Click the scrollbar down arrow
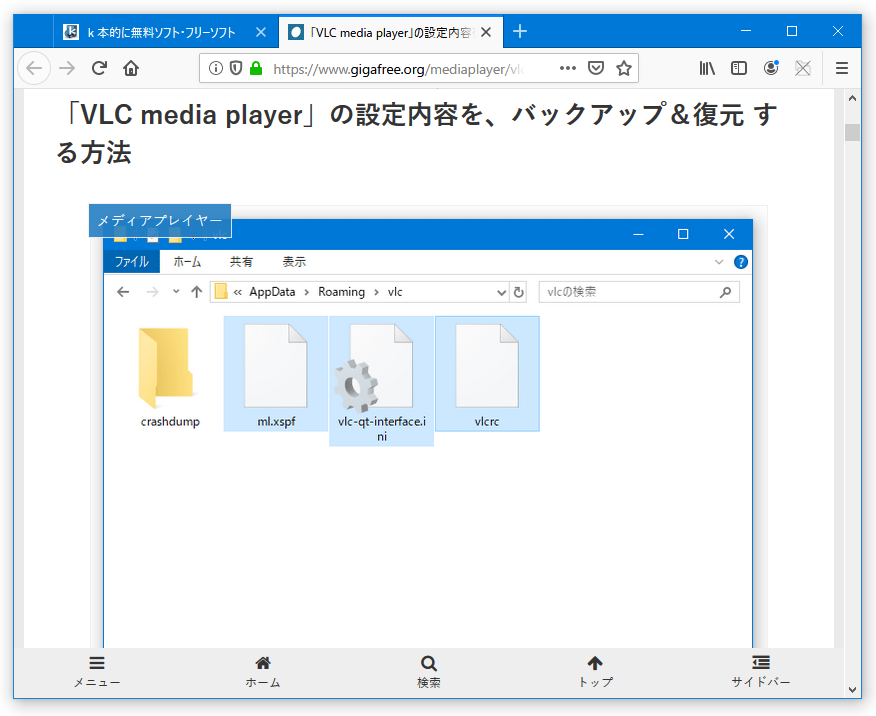Screen dimensions: 876x716 pos(852,690)
